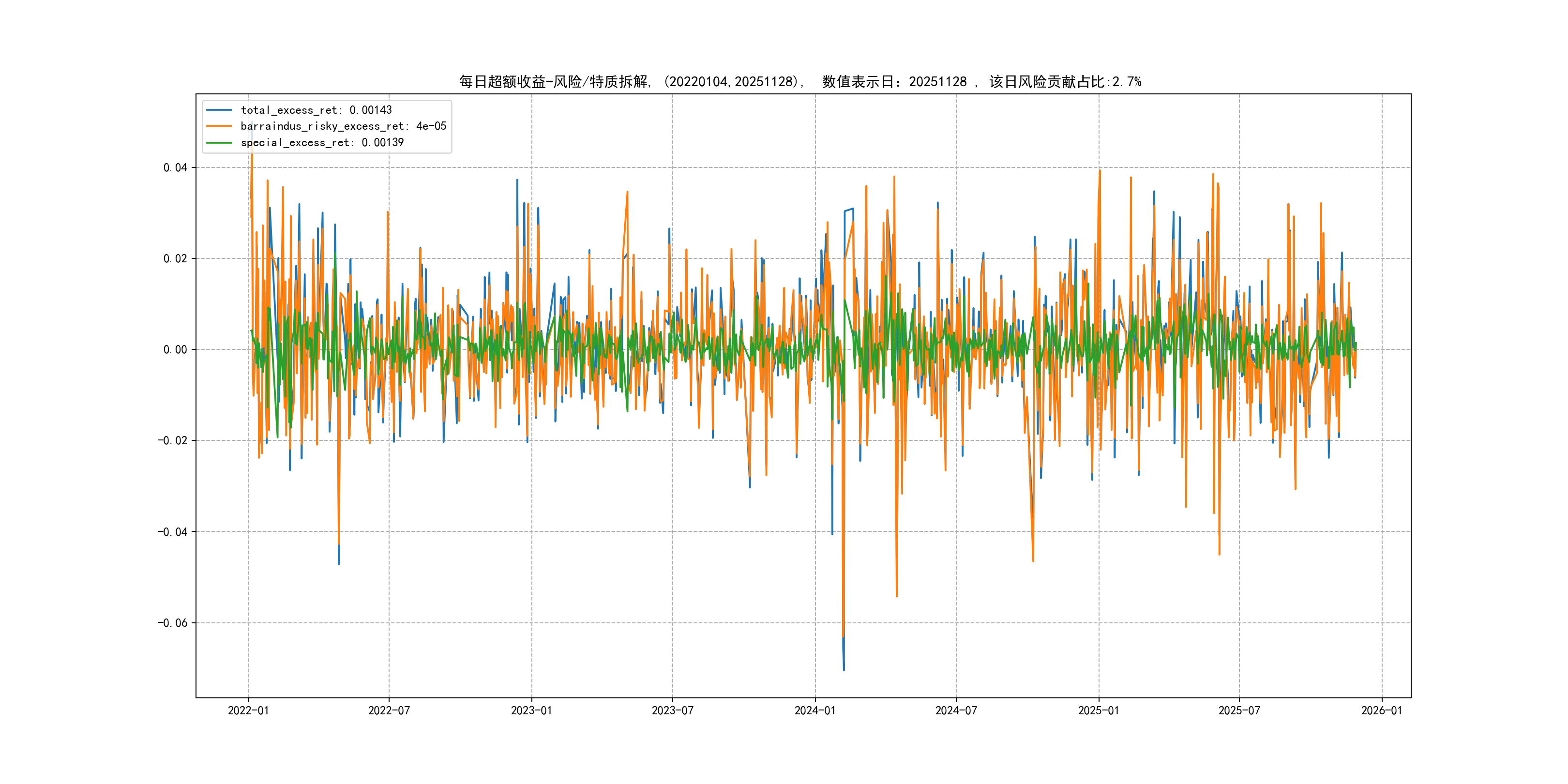The image size is (1568, 784).
Task: Click the 2025-01 x-axis tick label
Action: pos(1099,710)
